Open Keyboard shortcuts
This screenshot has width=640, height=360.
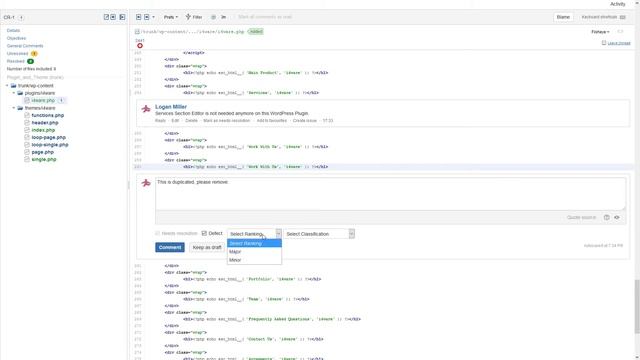click(603, 17)
